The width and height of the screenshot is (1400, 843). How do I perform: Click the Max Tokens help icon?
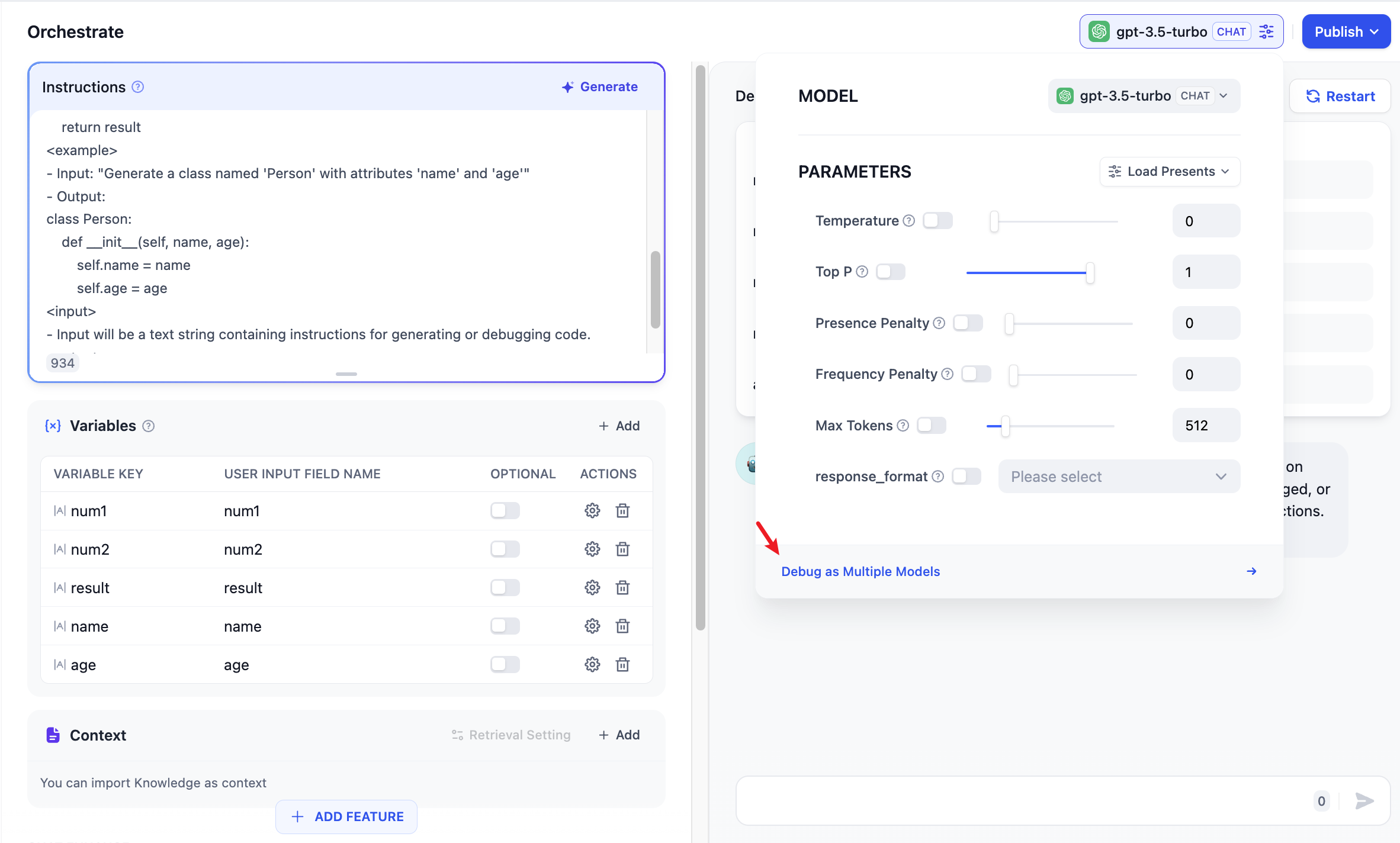(903, 426)
